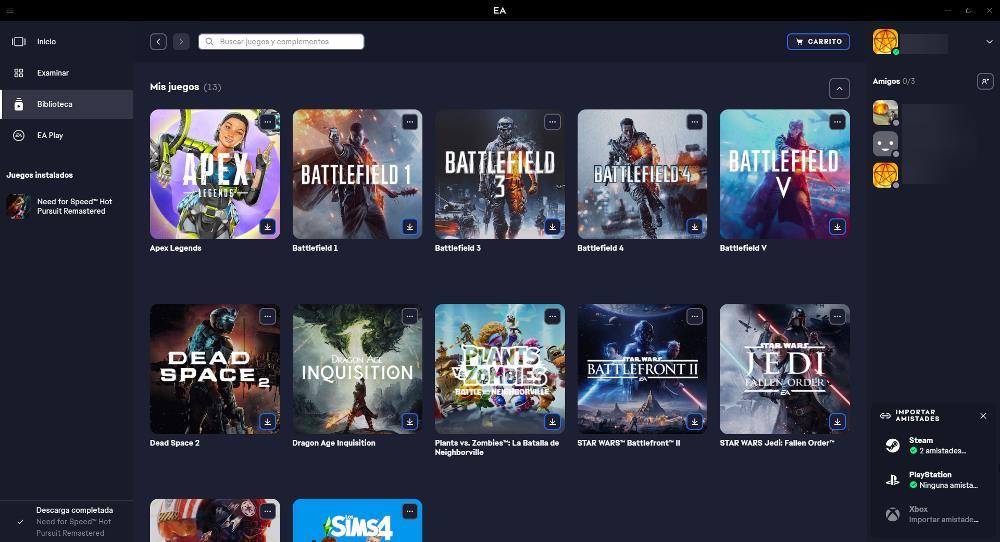This screenshot has width=1000, height=542.
Task: Open options menu on Star Wars Battlefront II tile
Action: pyautogui.click(x=695, y=316)
